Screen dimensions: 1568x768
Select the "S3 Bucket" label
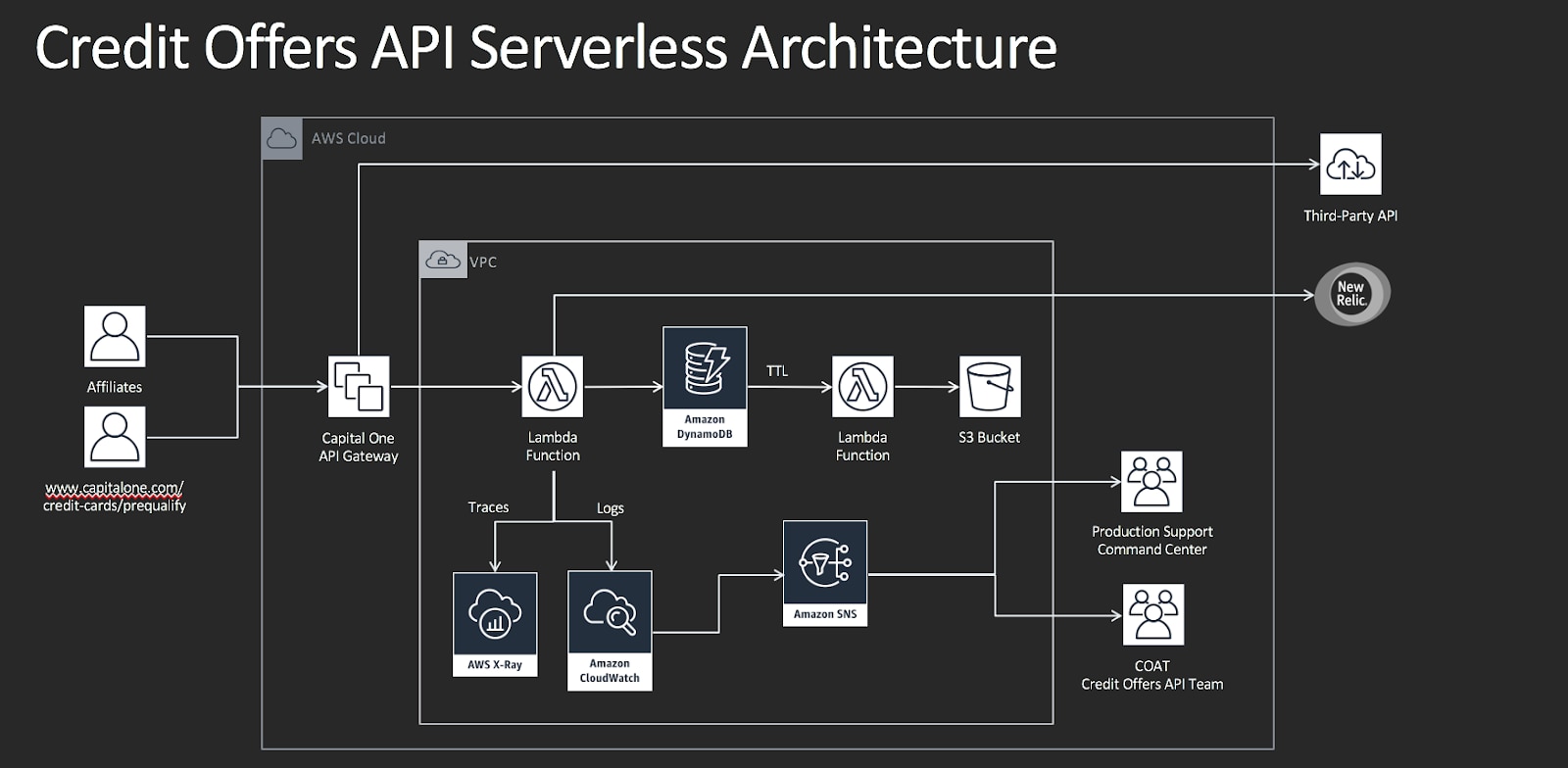tap(990, 437)
